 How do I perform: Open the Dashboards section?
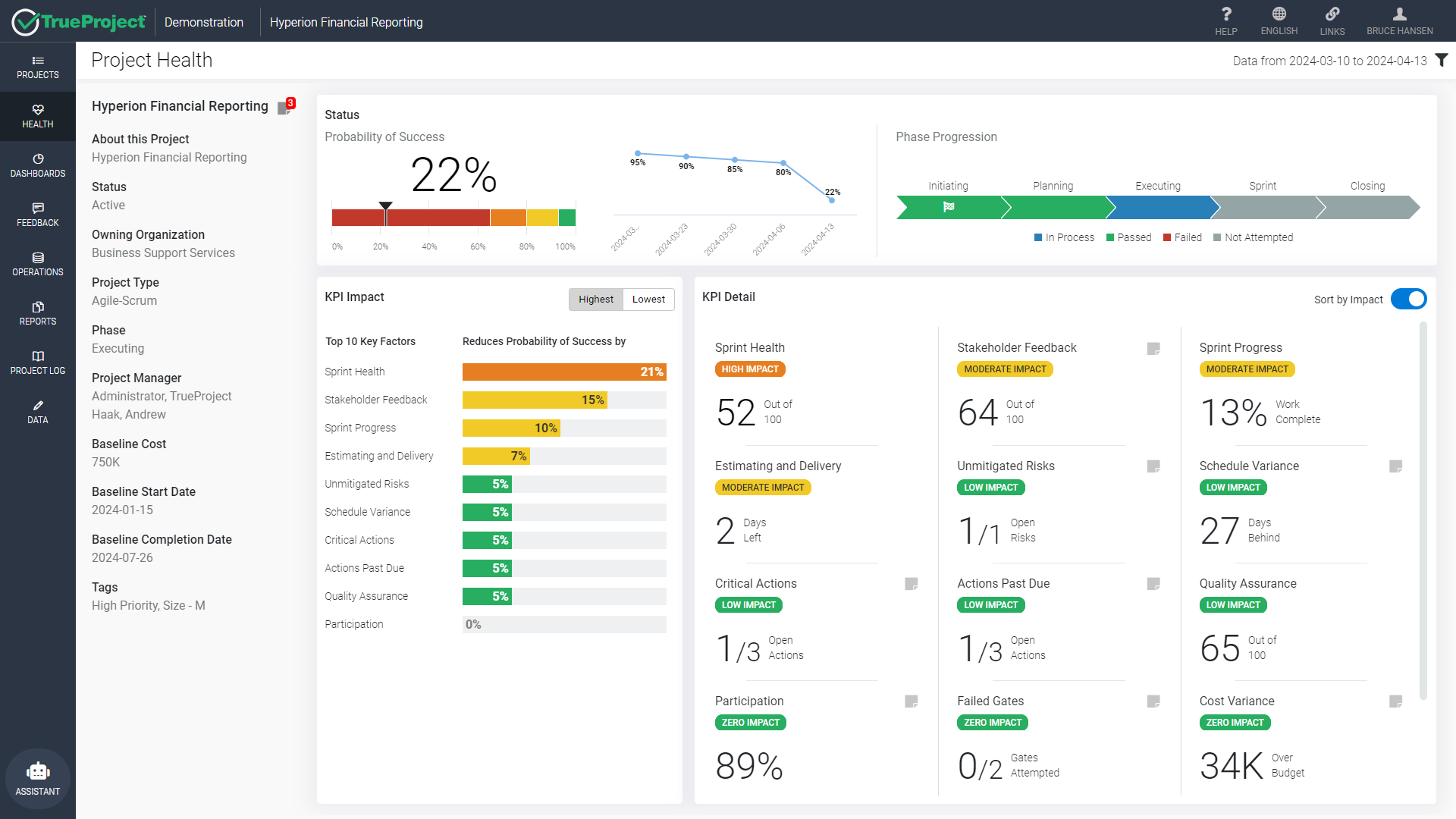tap(38, 165)
